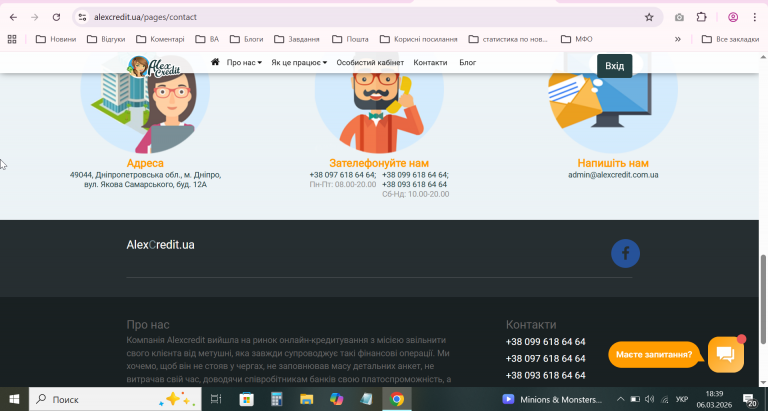
Task: Open File Explorer from the taskbar
Action: [307, 399]
